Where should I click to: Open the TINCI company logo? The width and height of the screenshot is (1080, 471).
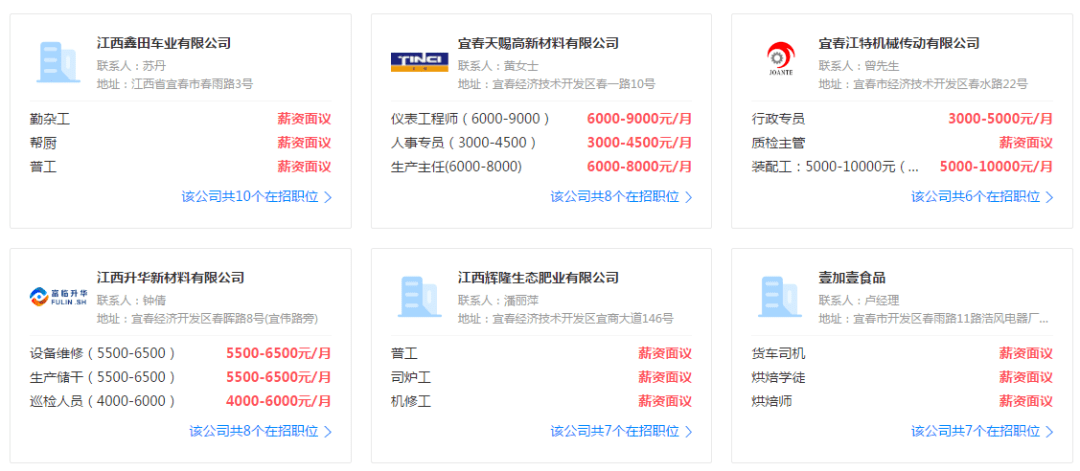pos(419,63)
